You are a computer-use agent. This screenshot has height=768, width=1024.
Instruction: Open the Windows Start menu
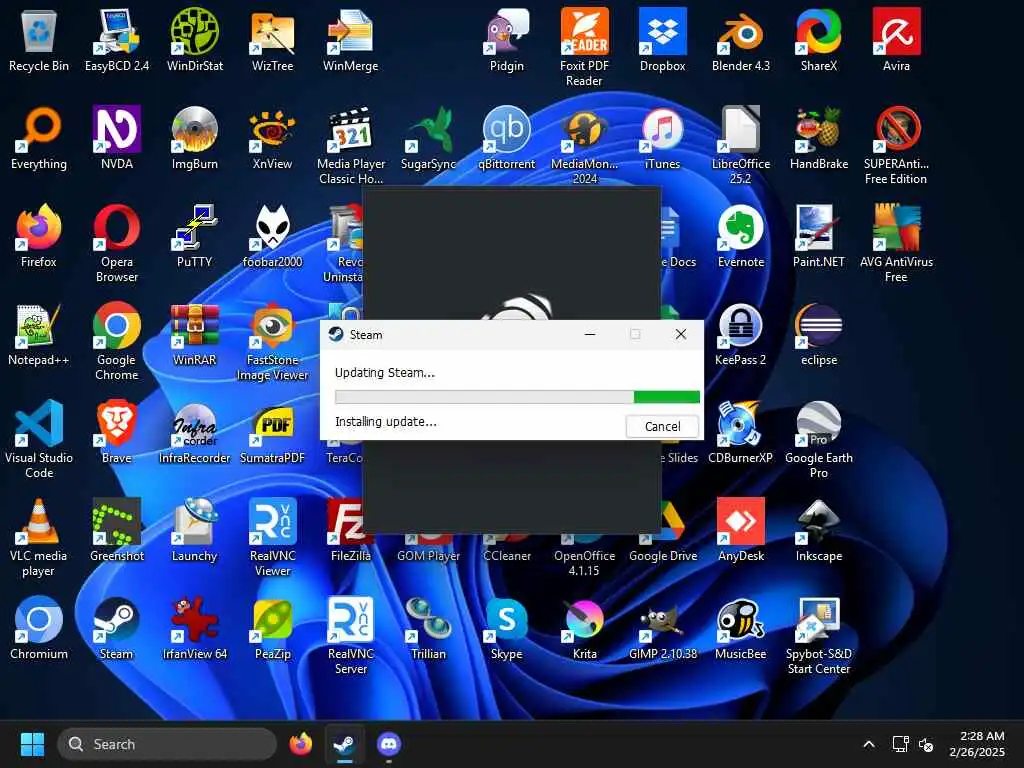(32, 744)
